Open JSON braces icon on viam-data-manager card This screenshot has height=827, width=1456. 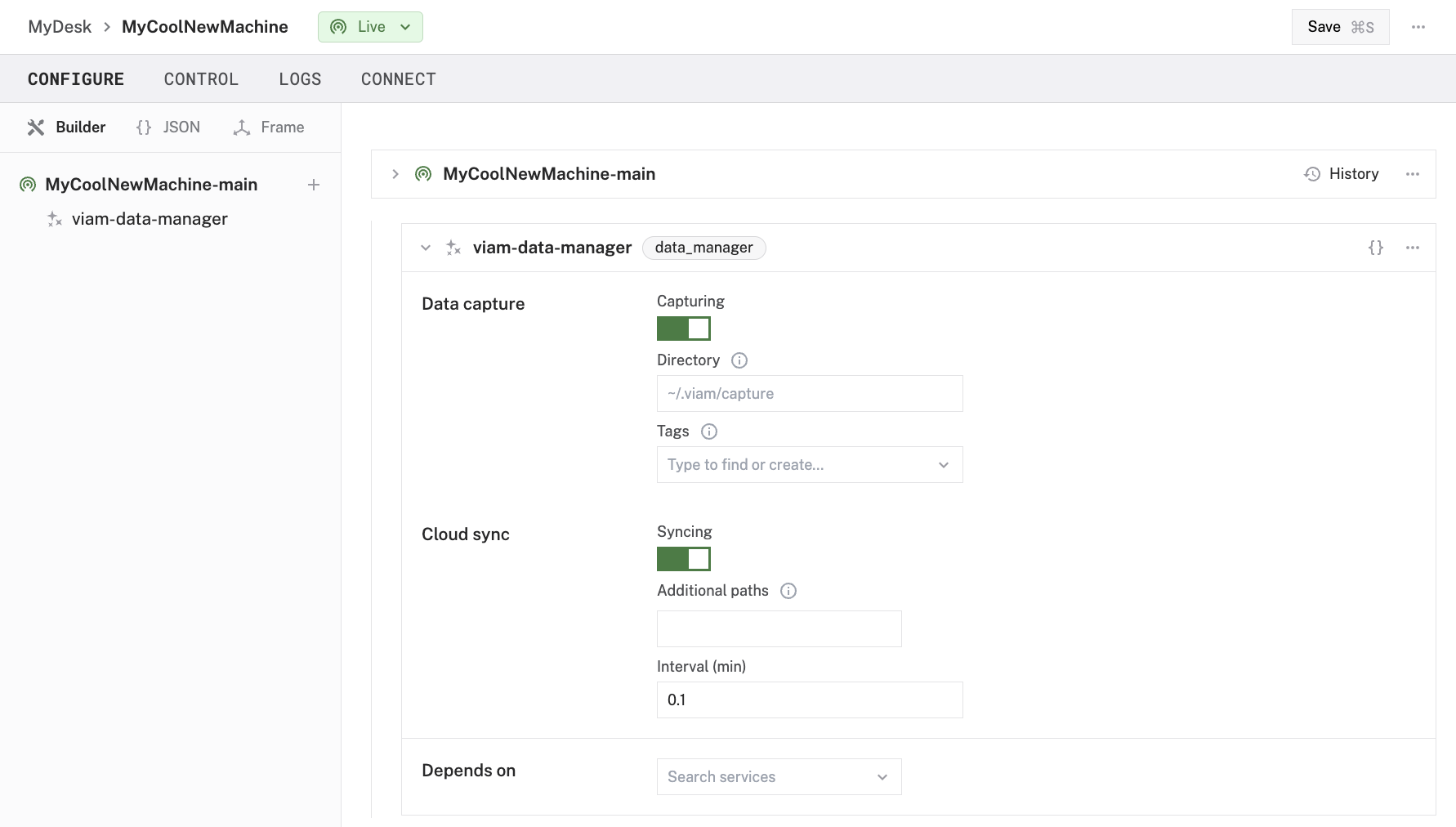pos(1376,248)
